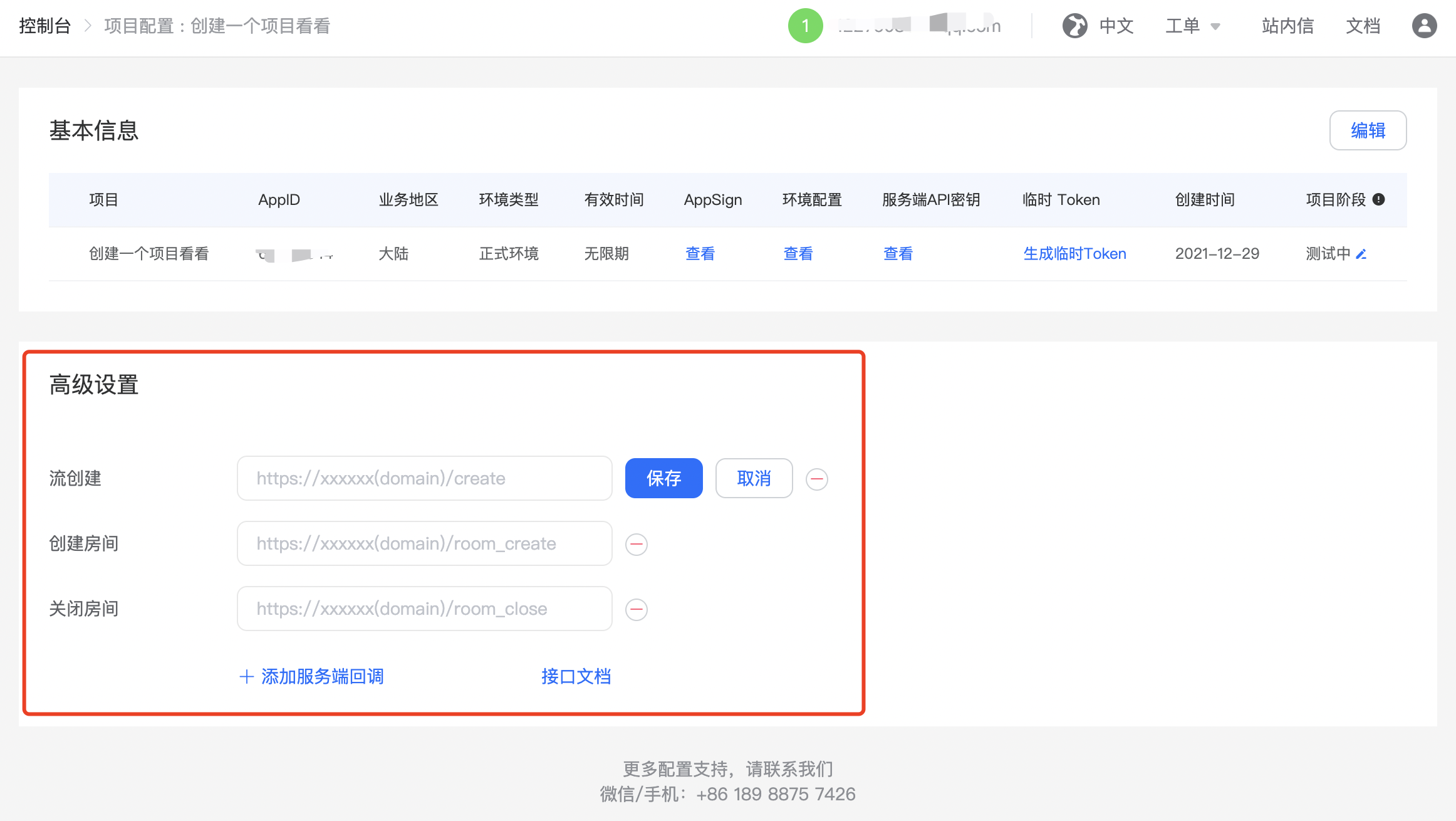Open the user avatar profile icon
Screen dimensions: 1456x821
1424,26
